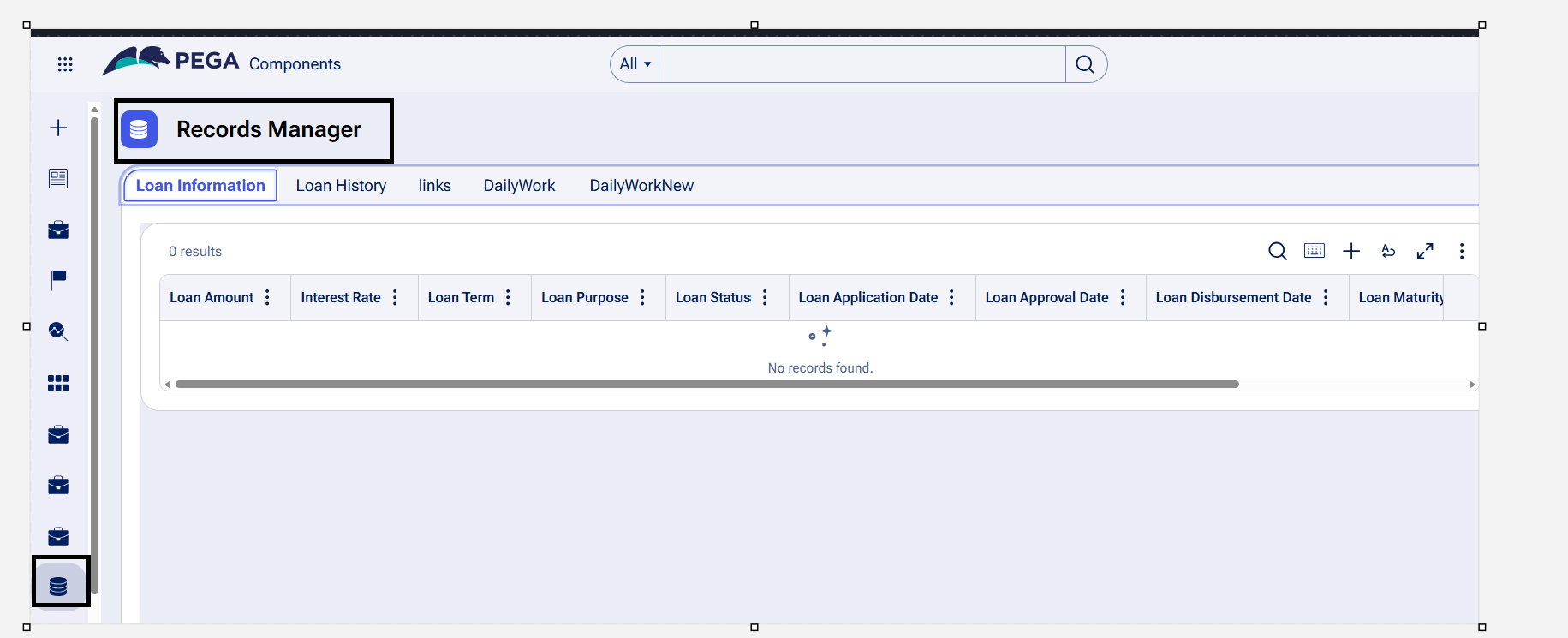Open Loan Amount column options menu
The image size is (1568, 638).
(268, 297)
